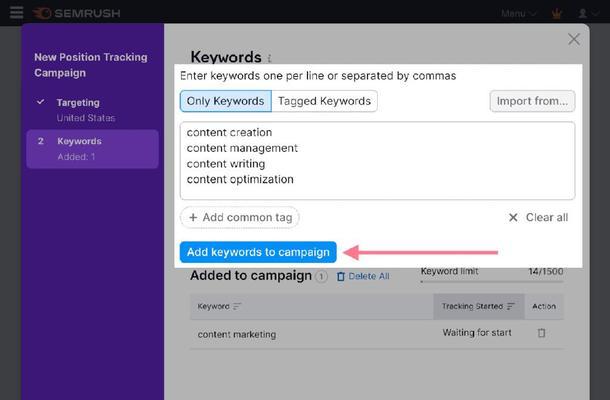Click the 'content marketing' keyword cell
The image size is (610, 400).
pos(237,335)
